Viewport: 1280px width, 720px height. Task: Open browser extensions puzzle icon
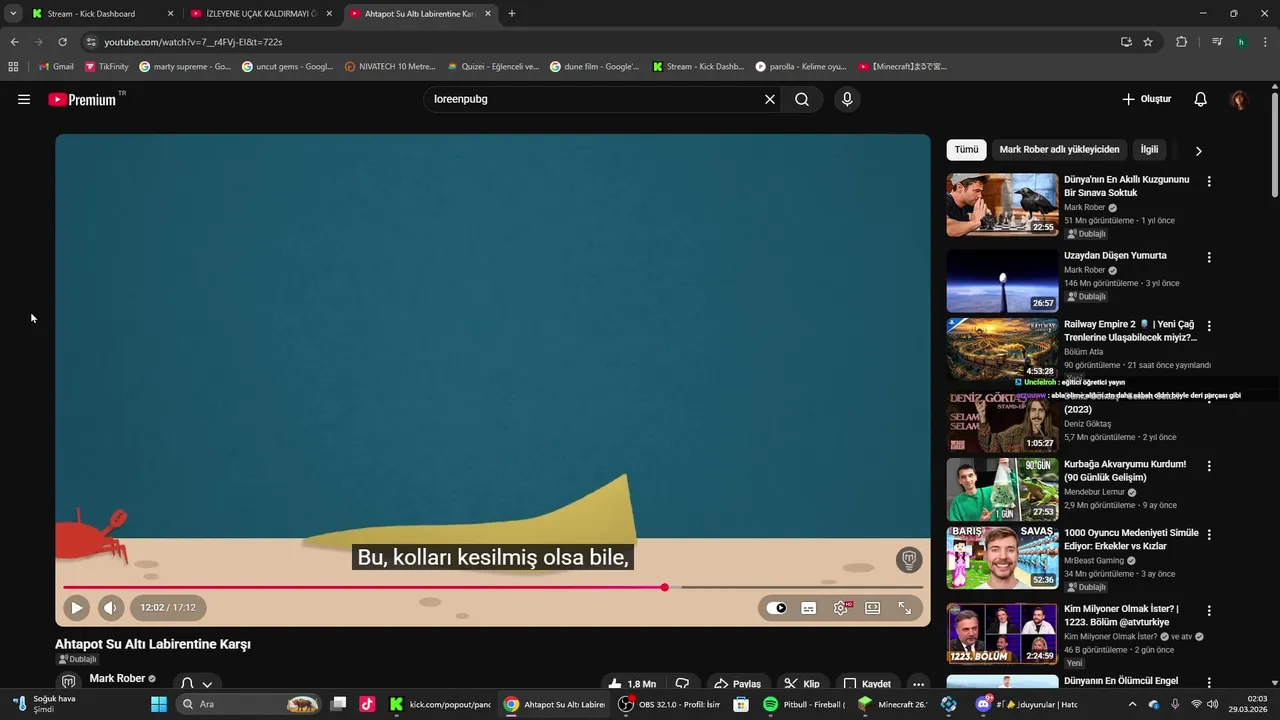[x=1181, y=42]
